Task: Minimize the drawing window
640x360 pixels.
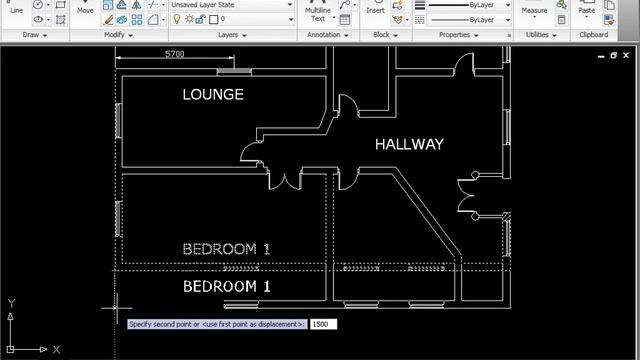Action: point(601,56)
